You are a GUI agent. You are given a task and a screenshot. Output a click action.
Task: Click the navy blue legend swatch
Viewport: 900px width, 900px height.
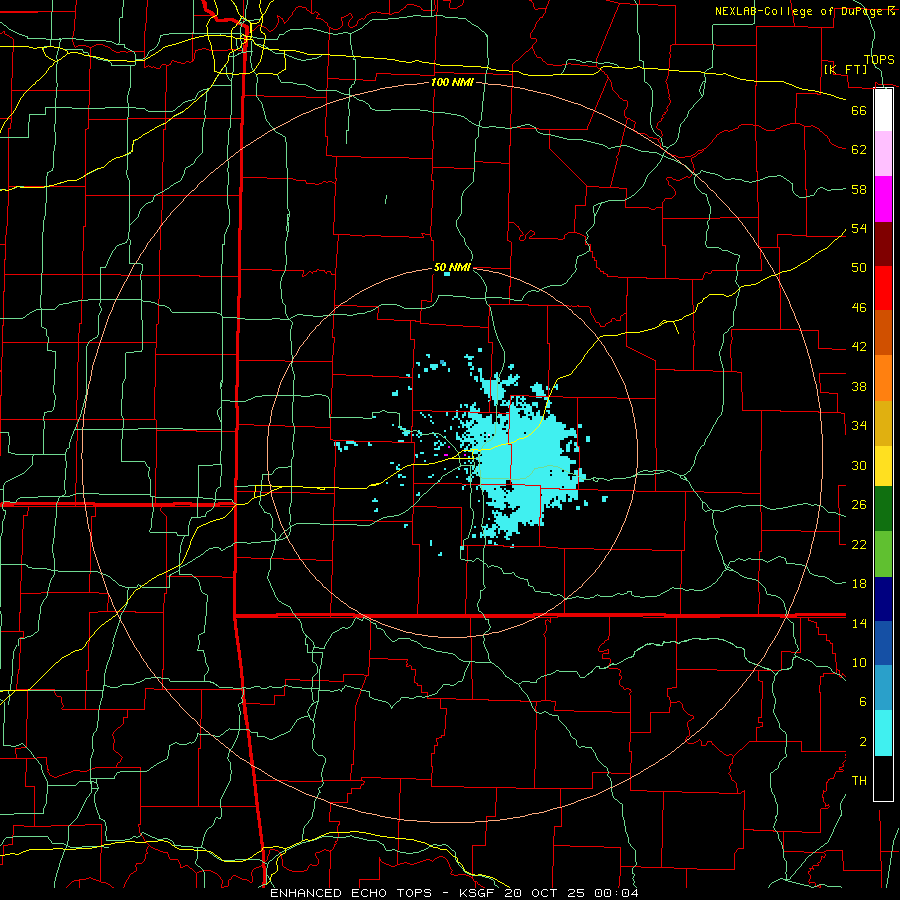coord(883,599)
